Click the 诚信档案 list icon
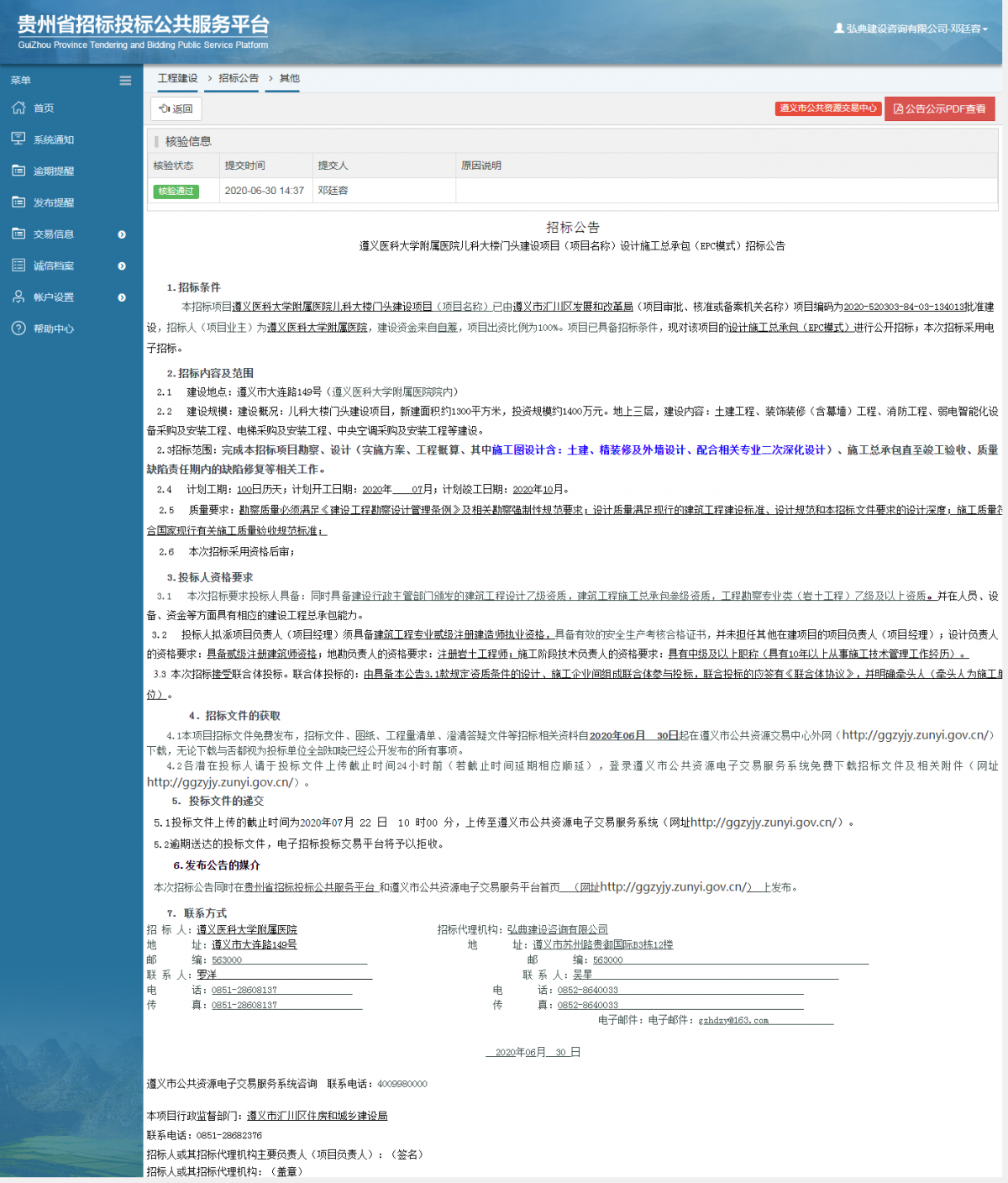The width and height of the screenshot is (1008, 1183). point(18,266)
